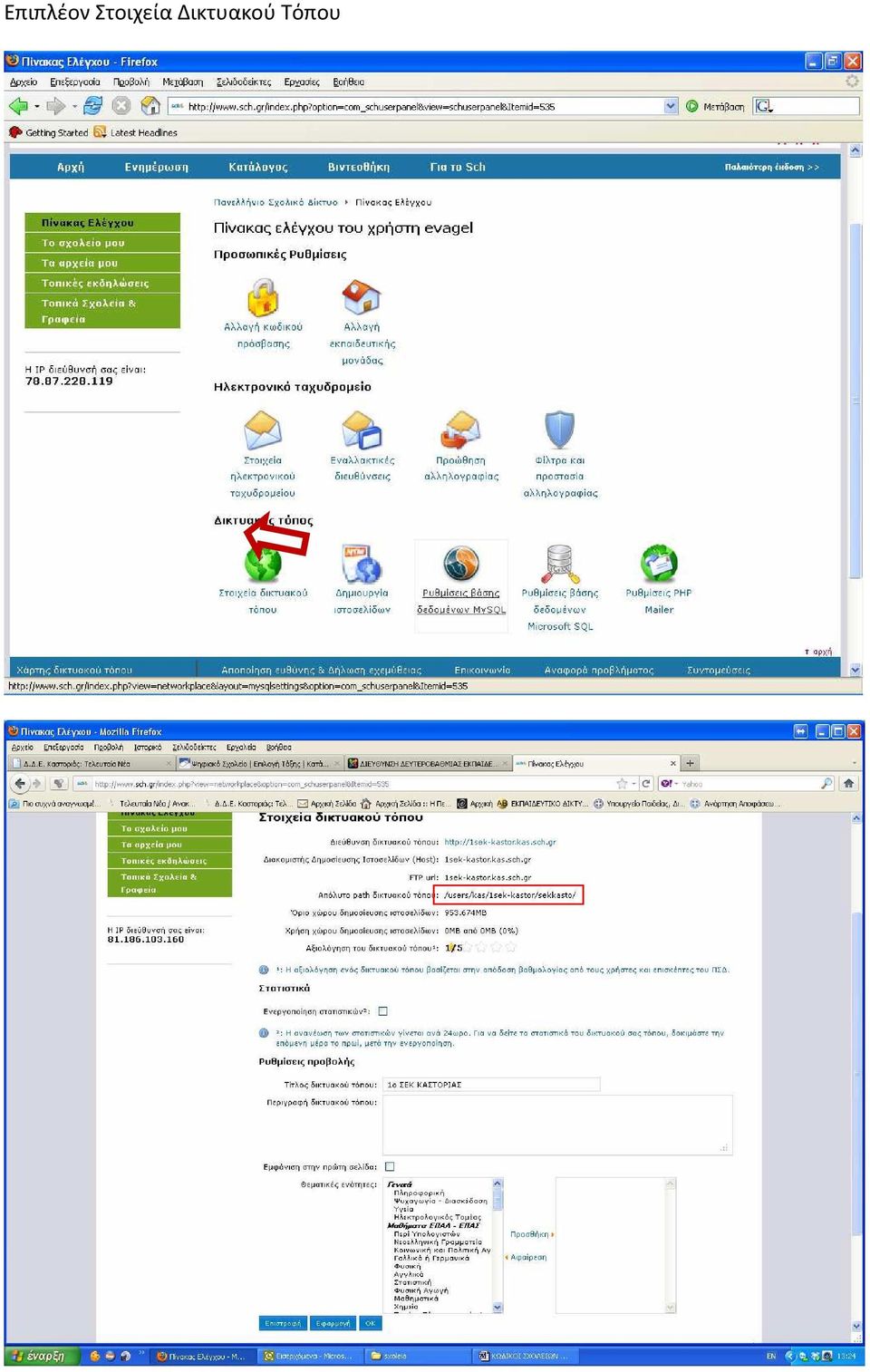
Task: Open Βιντεοθήκη in site navigation bar
Action: click(359, 167)
